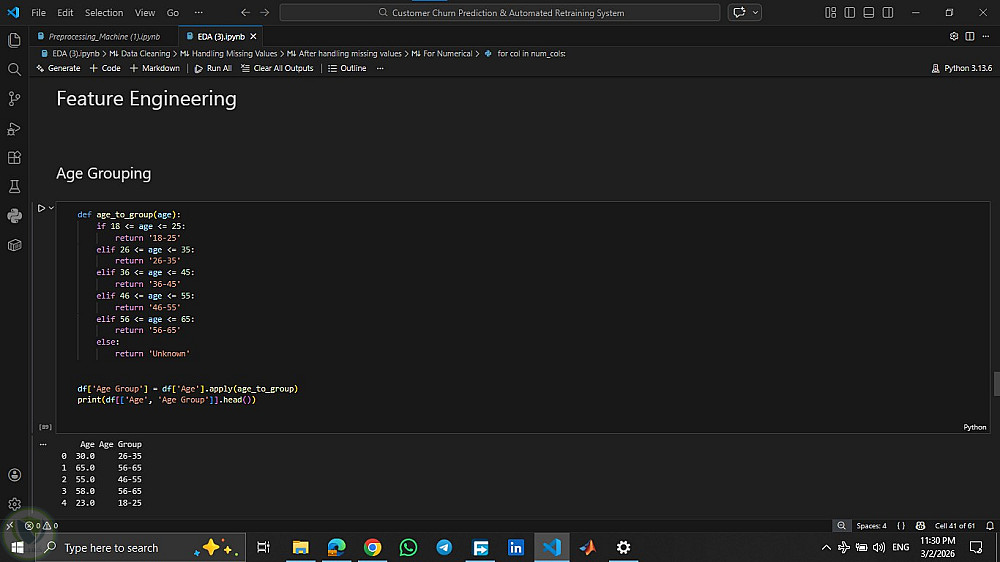The width and height of the screenshot is (1000, 562).
Task: Clear All Outputs of notebook
Action: [x=277, y=68]
